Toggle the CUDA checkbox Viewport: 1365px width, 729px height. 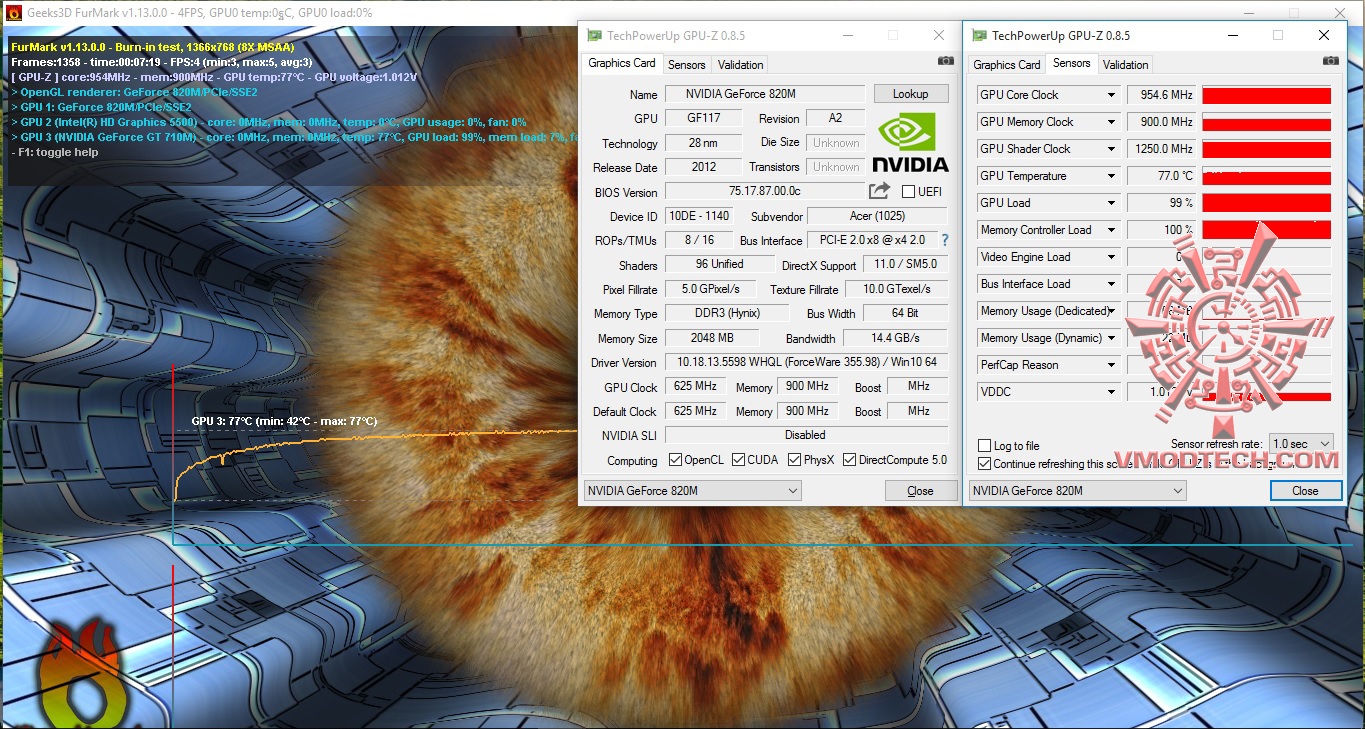739,460
